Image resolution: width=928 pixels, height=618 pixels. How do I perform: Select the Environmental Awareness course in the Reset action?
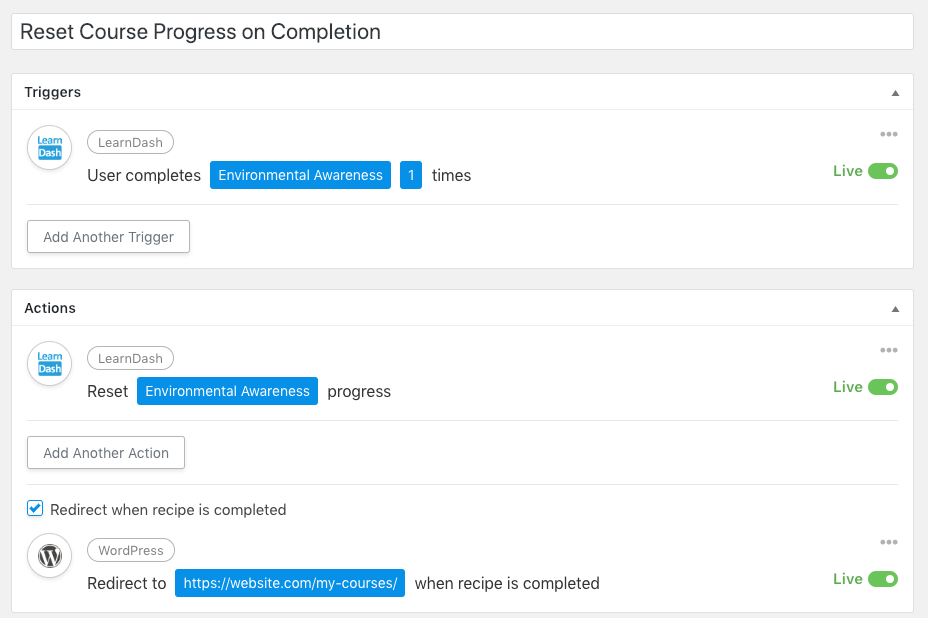pyautogui.click(x=227, y=391)
